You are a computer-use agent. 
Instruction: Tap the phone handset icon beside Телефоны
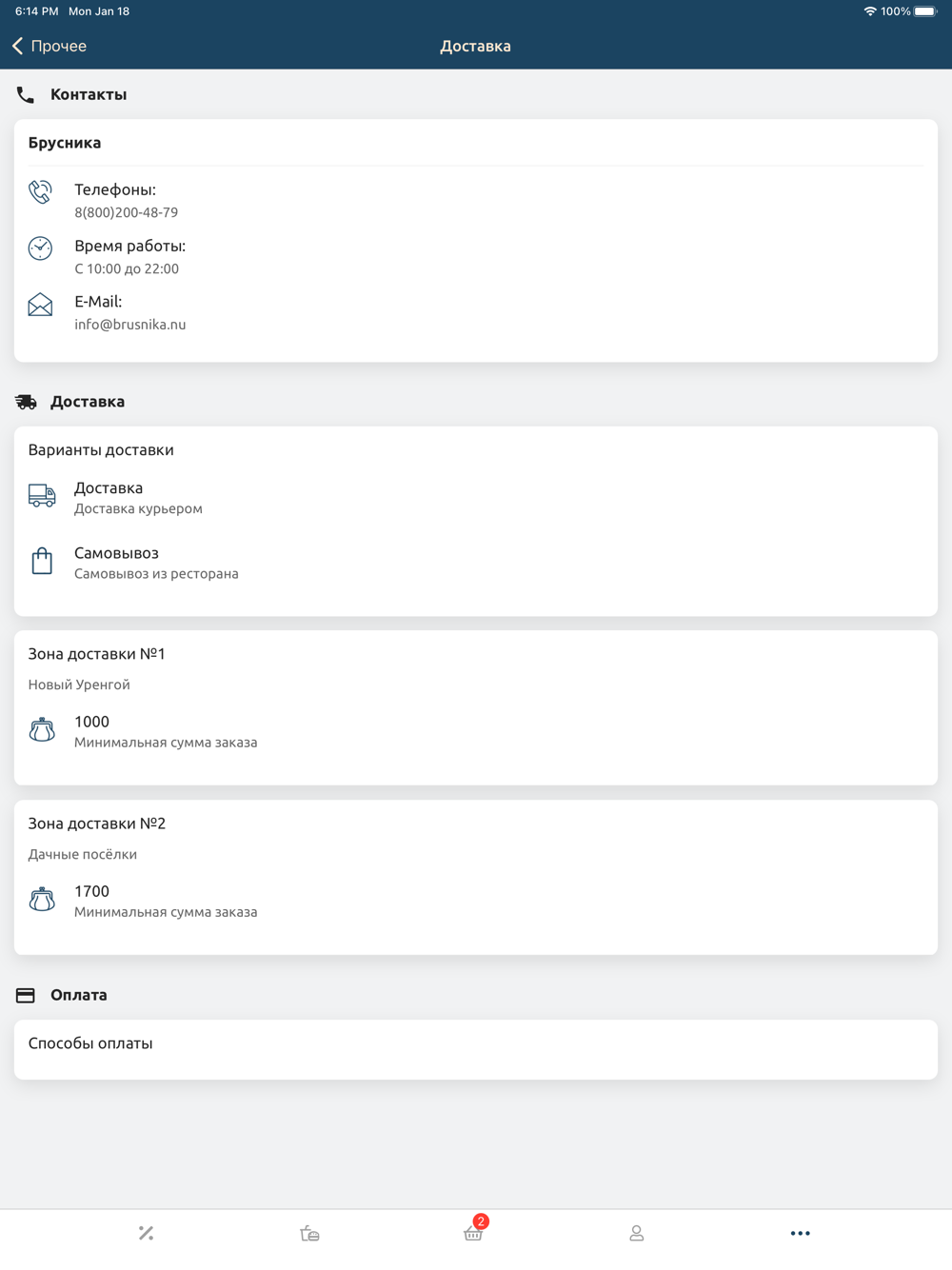pyautogui.click(x=40, y=192)
